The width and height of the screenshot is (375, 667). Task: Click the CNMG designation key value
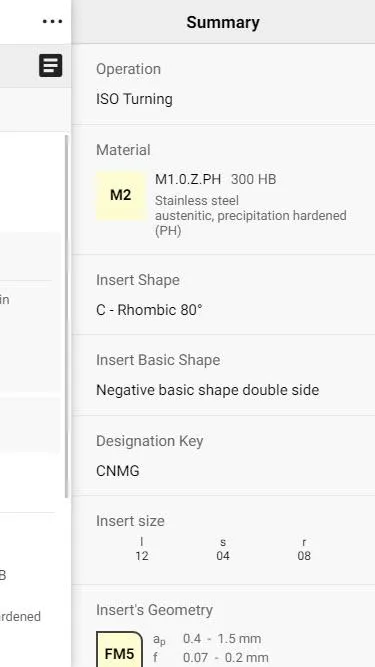(x=118, y=471)
